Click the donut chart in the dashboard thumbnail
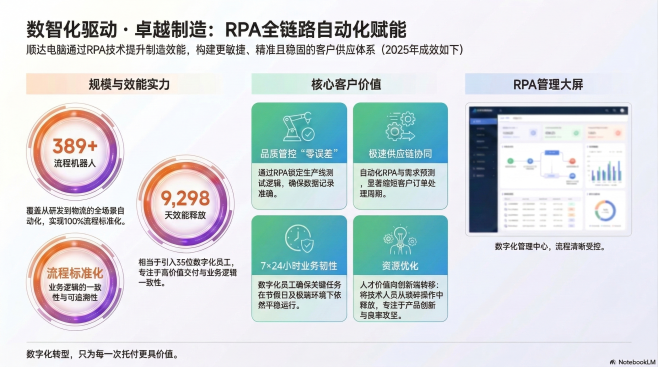 (605, 211)
